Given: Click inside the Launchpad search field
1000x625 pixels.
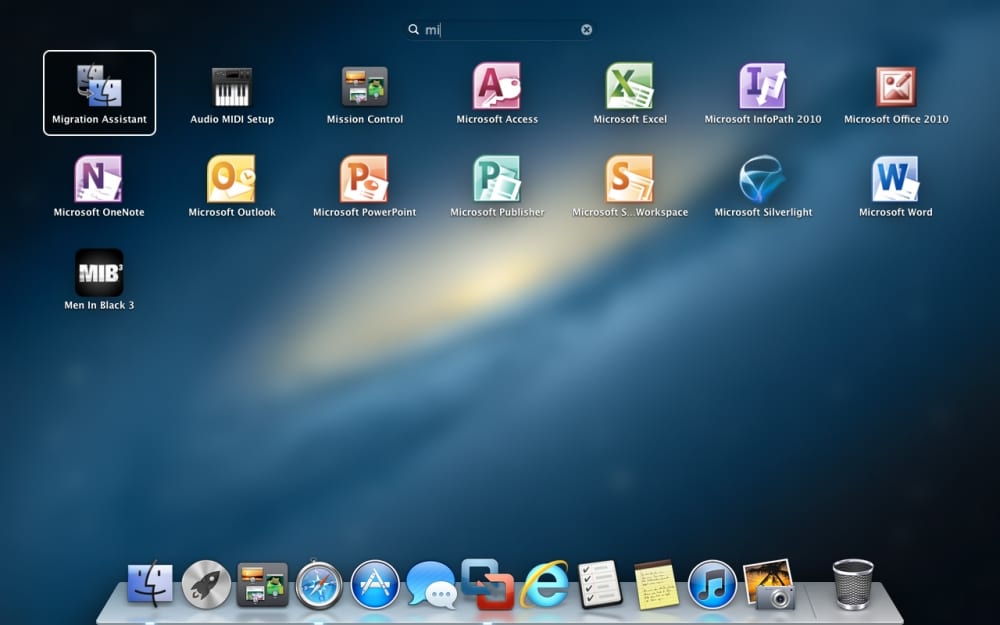Looking at the screenshot, I should click(501, 30).
